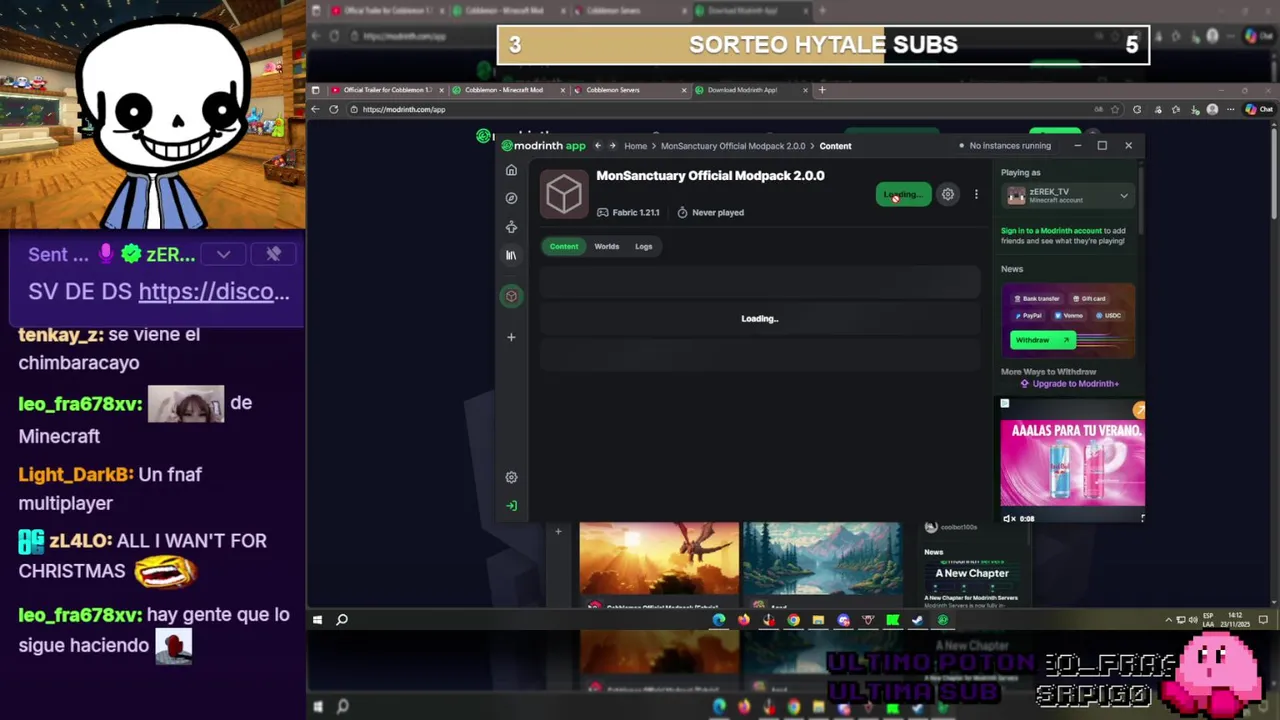Expand the chat header dropdown chevron
Image resolution: width=1280 pixels, height=720 pixels.
click(223, 255)
